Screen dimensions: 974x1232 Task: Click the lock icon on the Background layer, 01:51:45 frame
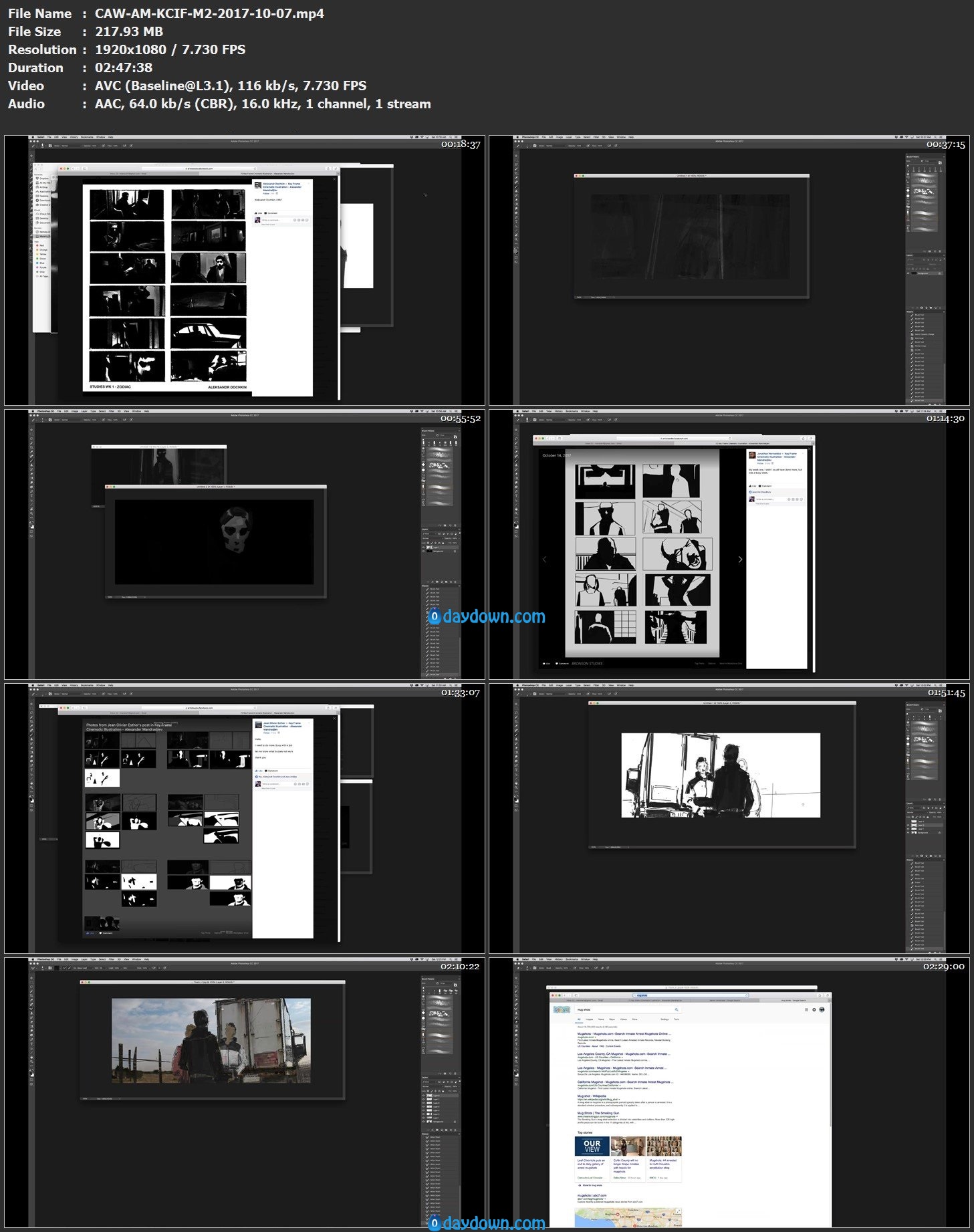click(939, 833)
